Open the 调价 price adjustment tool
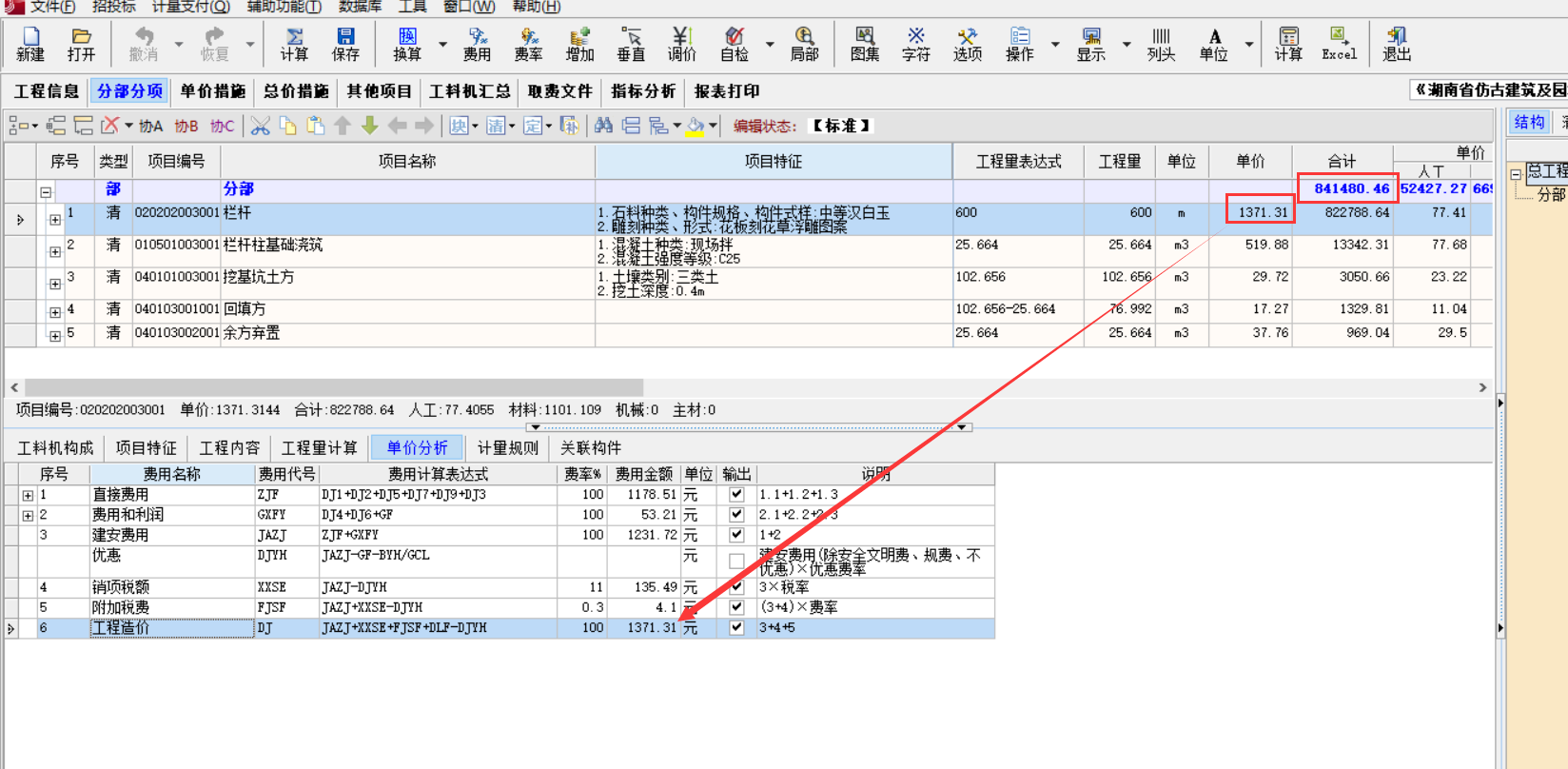The height and width of the screenshot is (769, 1568). click(x=682, y=45)
